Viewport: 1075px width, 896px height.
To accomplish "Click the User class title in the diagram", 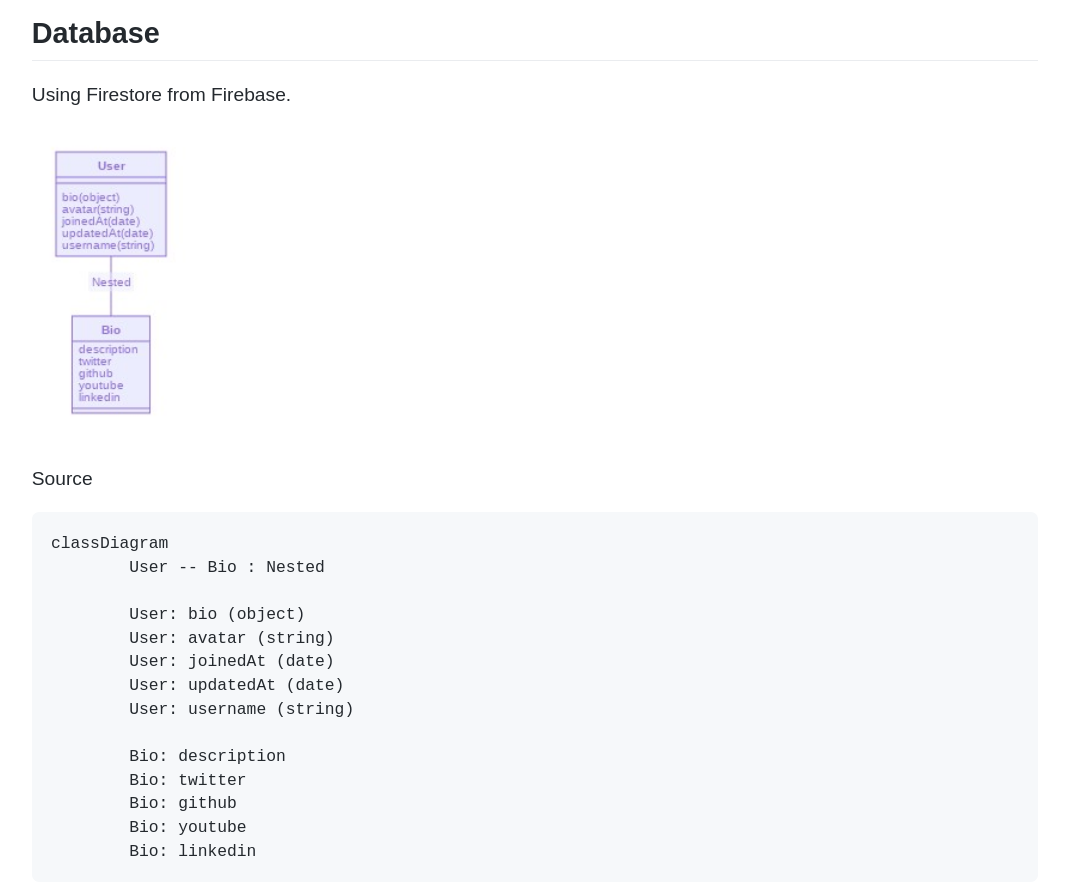I will click(111, 166).
